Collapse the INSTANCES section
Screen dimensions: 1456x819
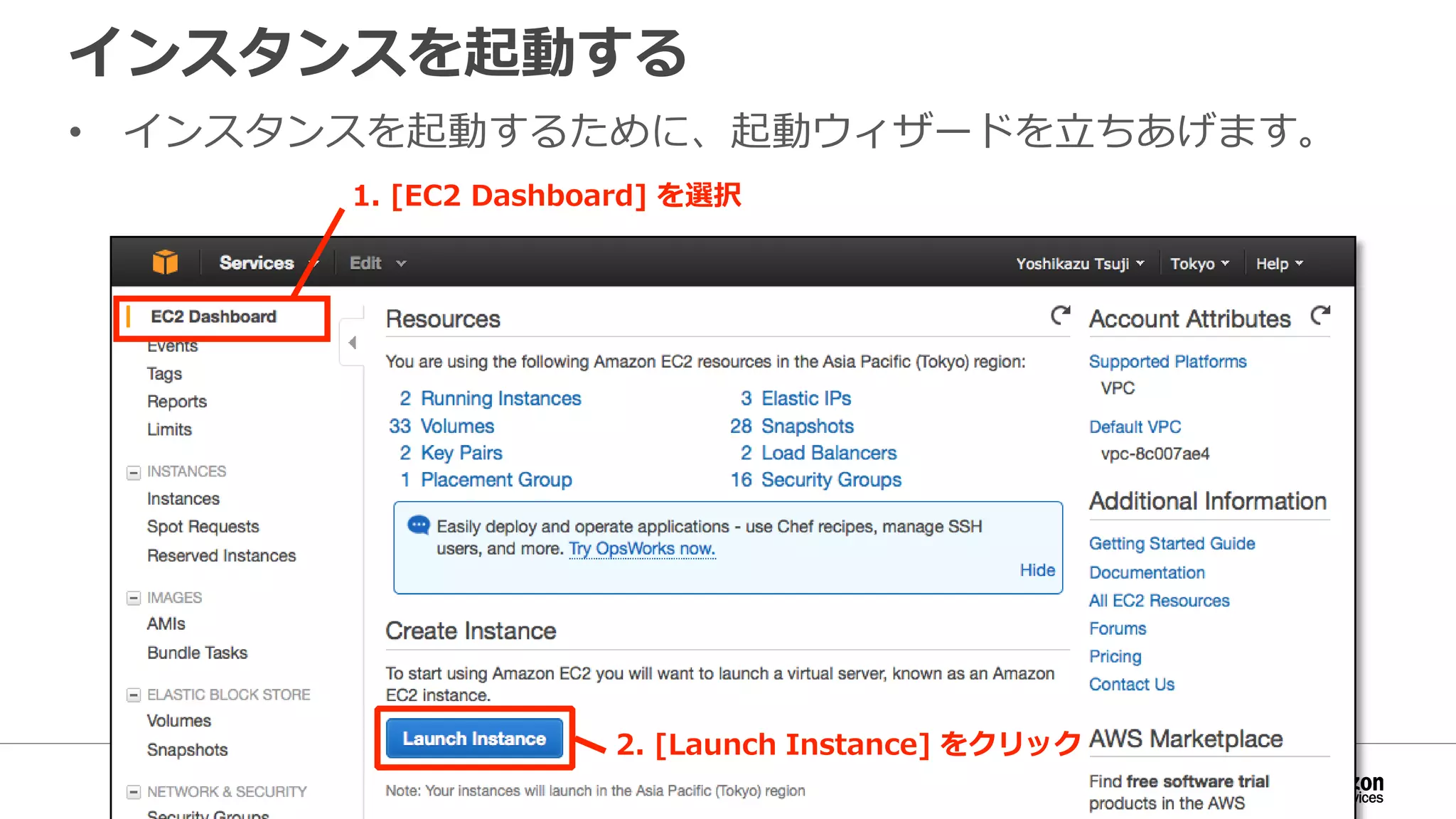[x=133, y=472]
